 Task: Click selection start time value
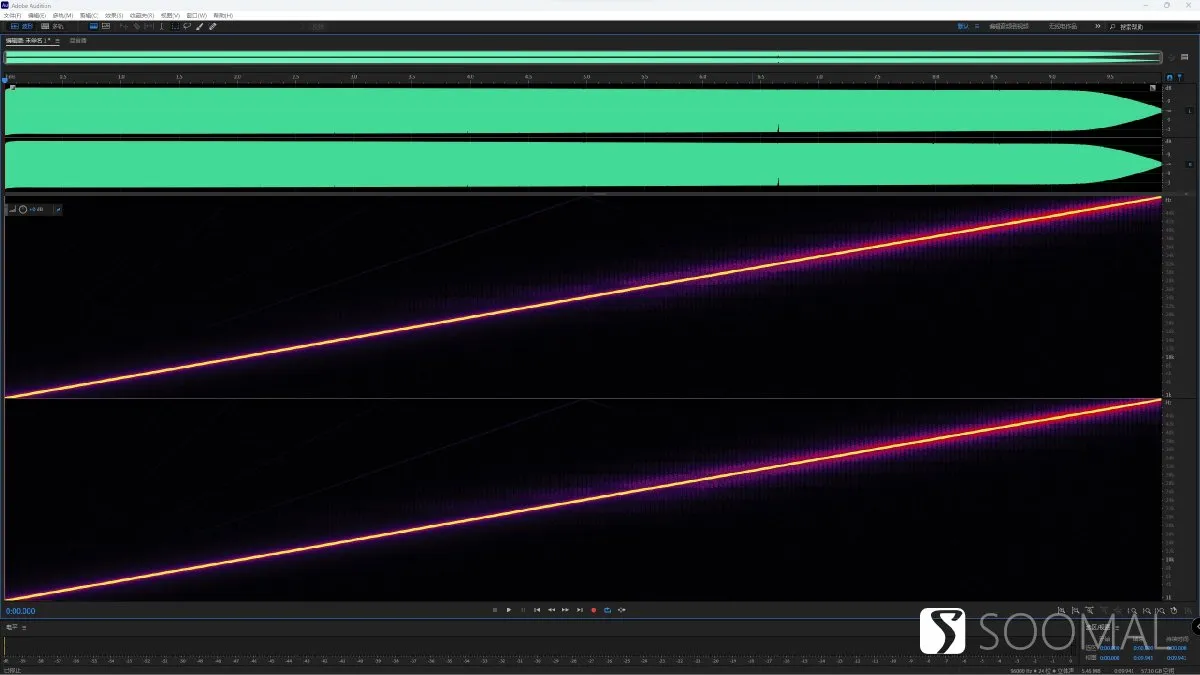(x=1110, y=648)
